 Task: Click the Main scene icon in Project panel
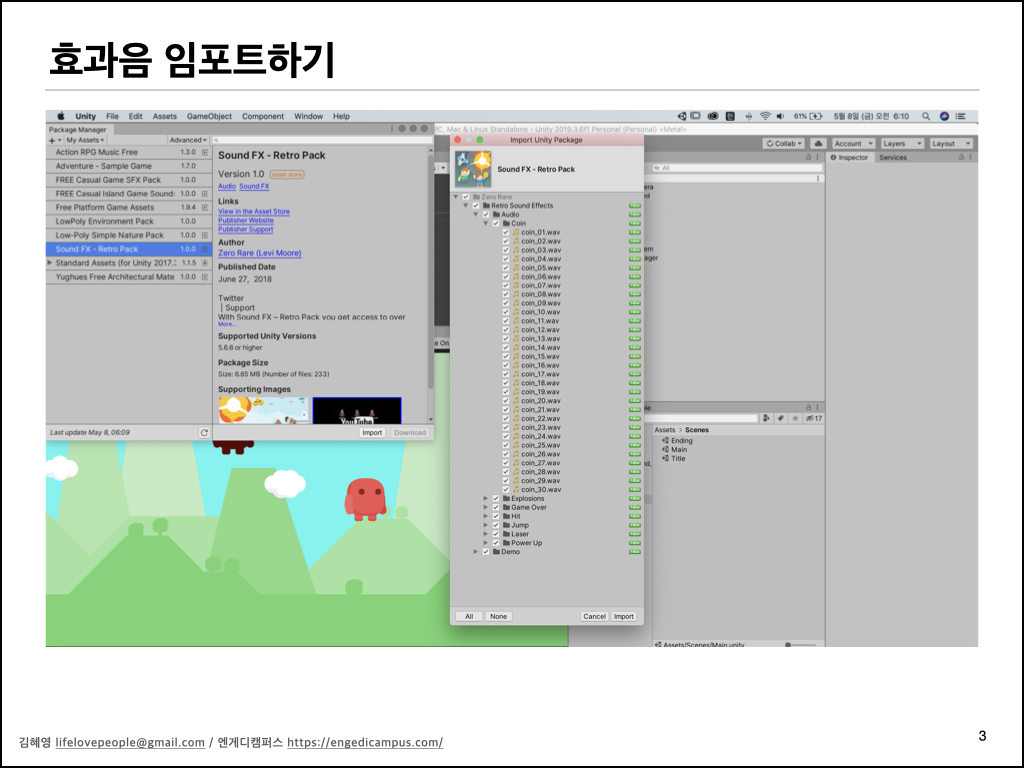tap(665, 449)
